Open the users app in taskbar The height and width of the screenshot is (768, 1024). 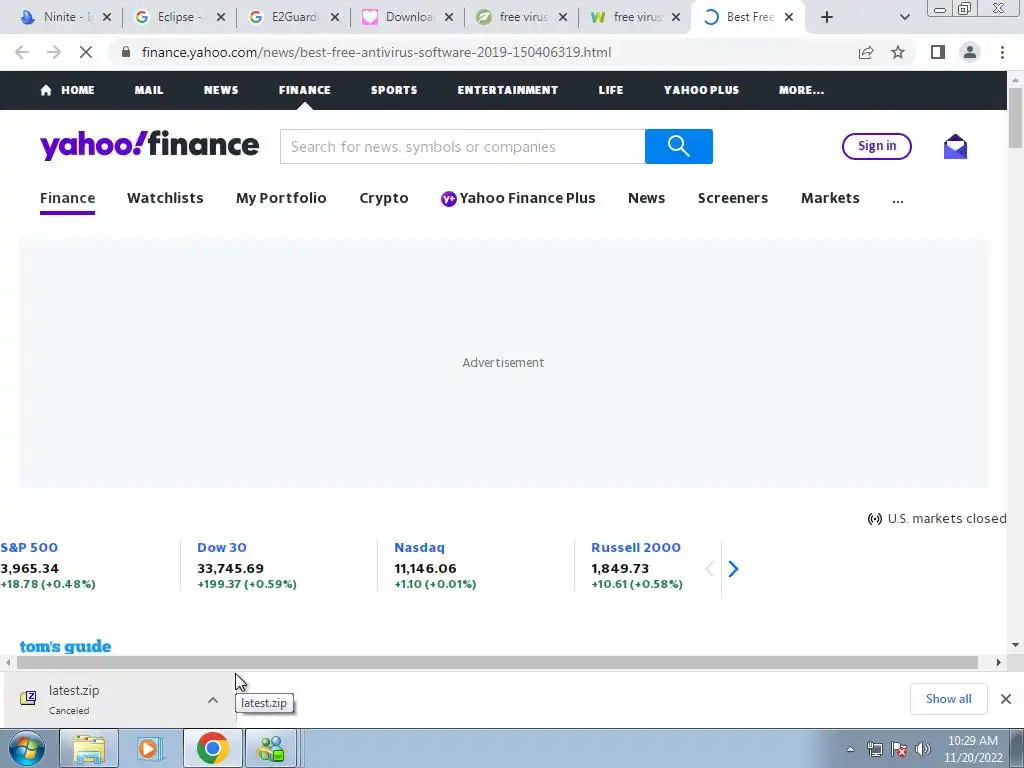coord(272,748)
